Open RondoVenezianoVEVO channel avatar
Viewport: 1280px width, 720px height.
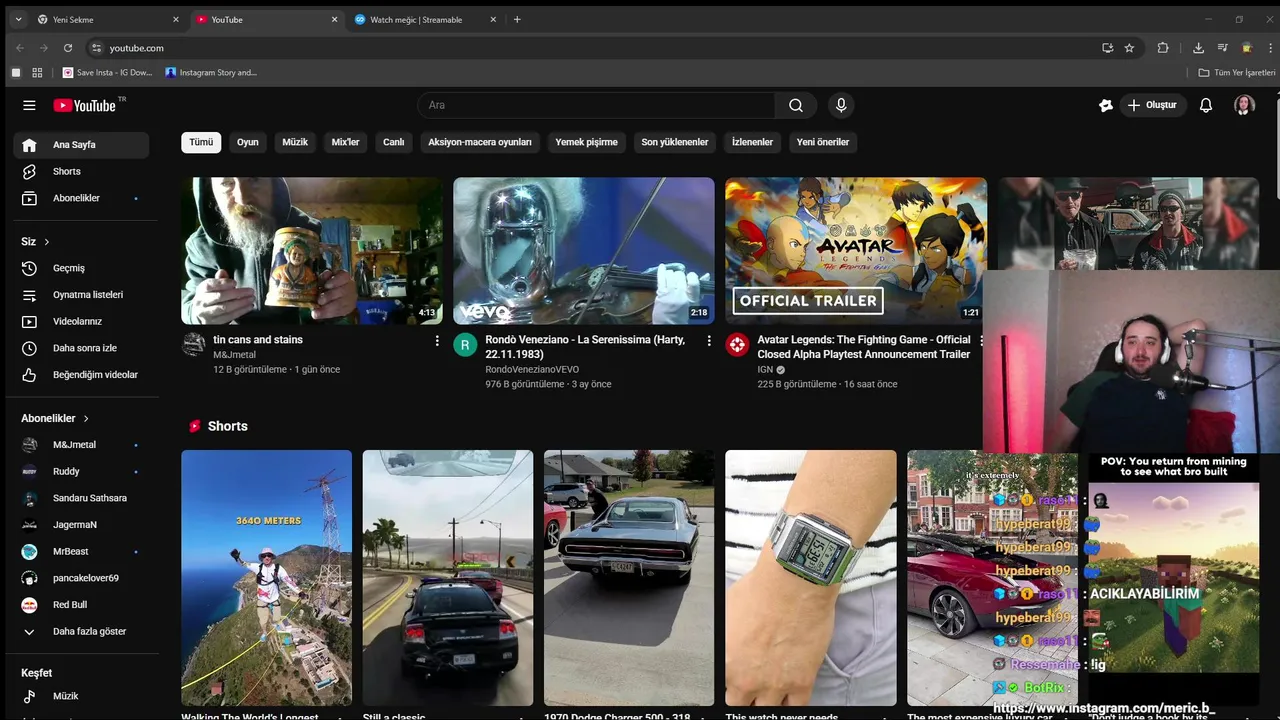pyautogui.click(x=465, y=345)
